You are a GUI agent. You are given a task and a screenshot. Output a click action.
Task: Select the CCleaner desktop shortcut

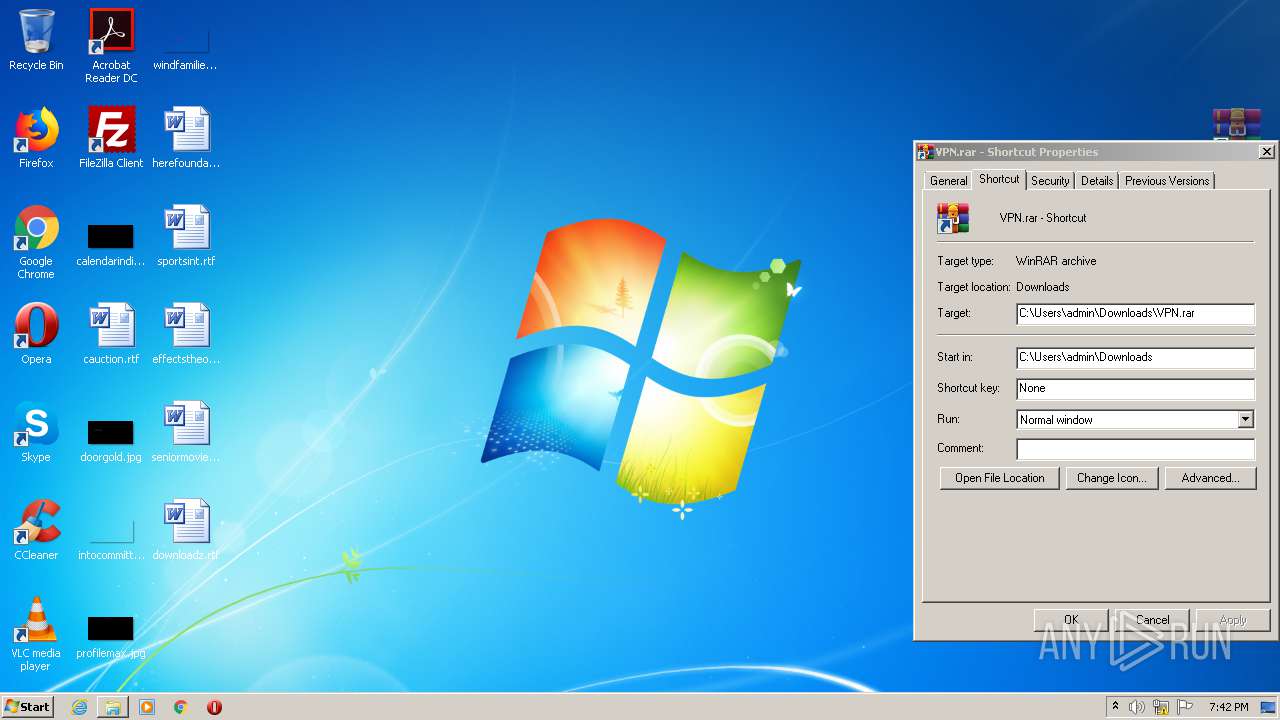coord(36,530)
